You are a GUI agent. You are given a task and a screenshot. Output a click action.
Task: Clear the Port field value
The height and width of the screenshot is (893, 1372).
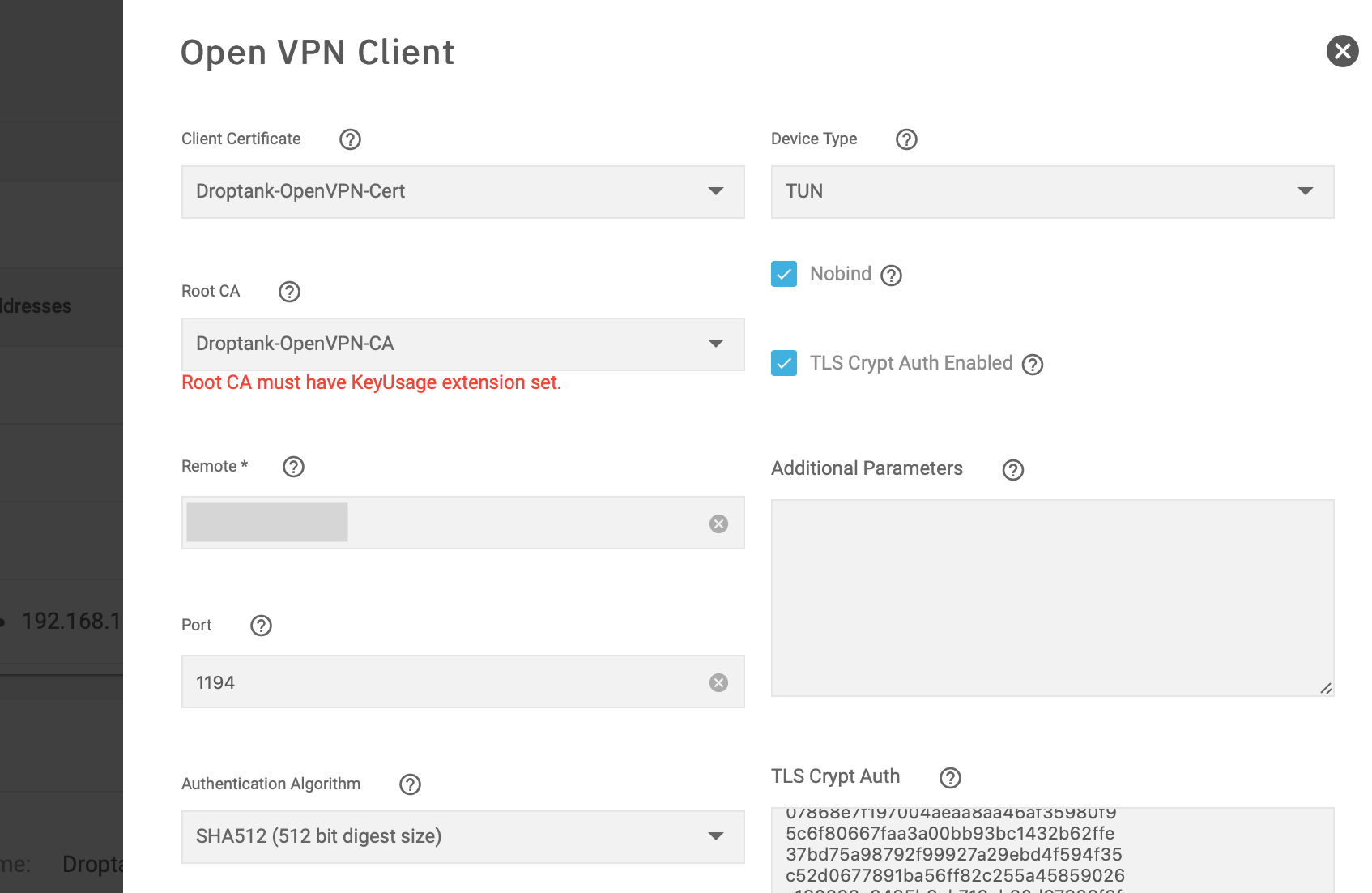718,683
